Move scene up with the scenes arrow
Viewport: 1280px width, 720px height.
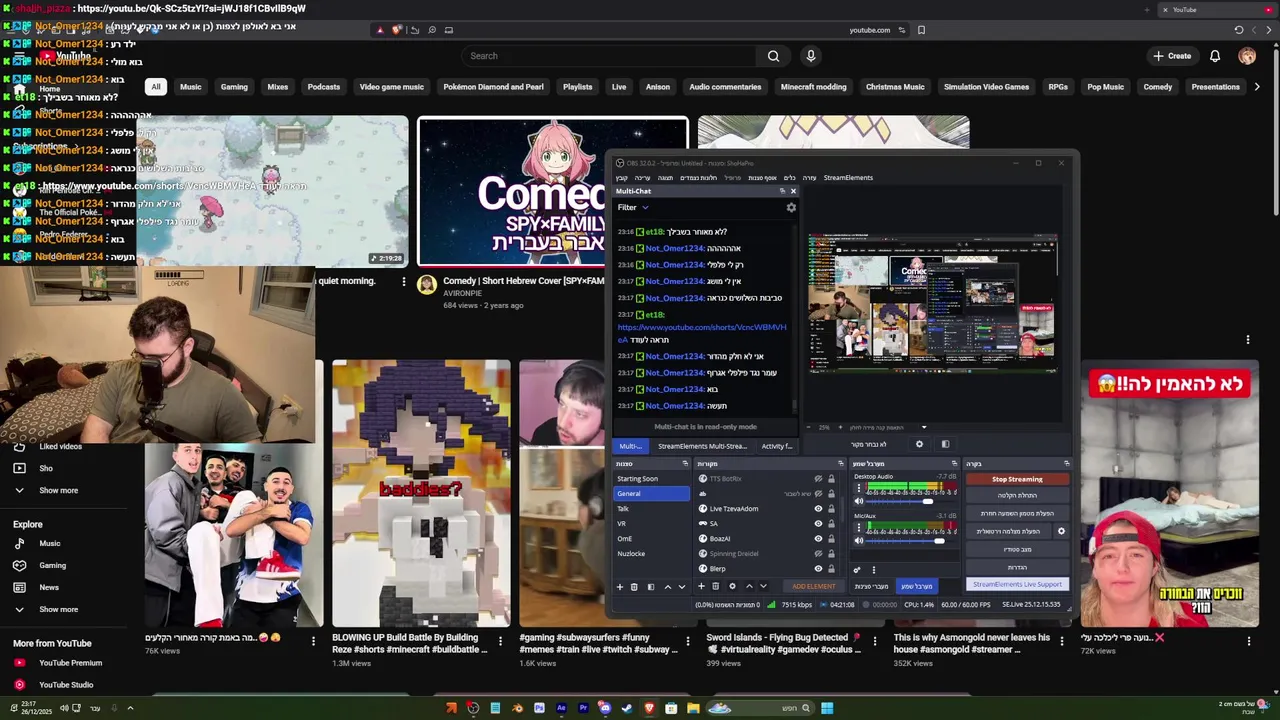pos(668,587)
